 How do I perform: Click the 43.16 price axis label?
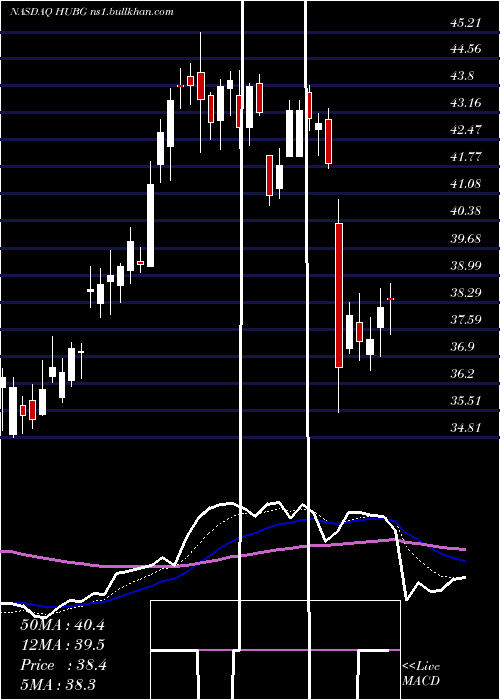466,103
